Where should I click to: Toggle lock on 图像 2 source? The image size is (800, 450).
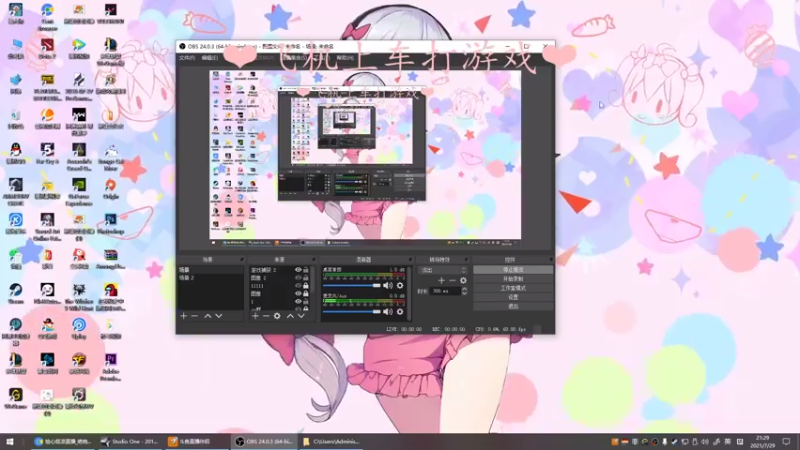tap(306, 278)
